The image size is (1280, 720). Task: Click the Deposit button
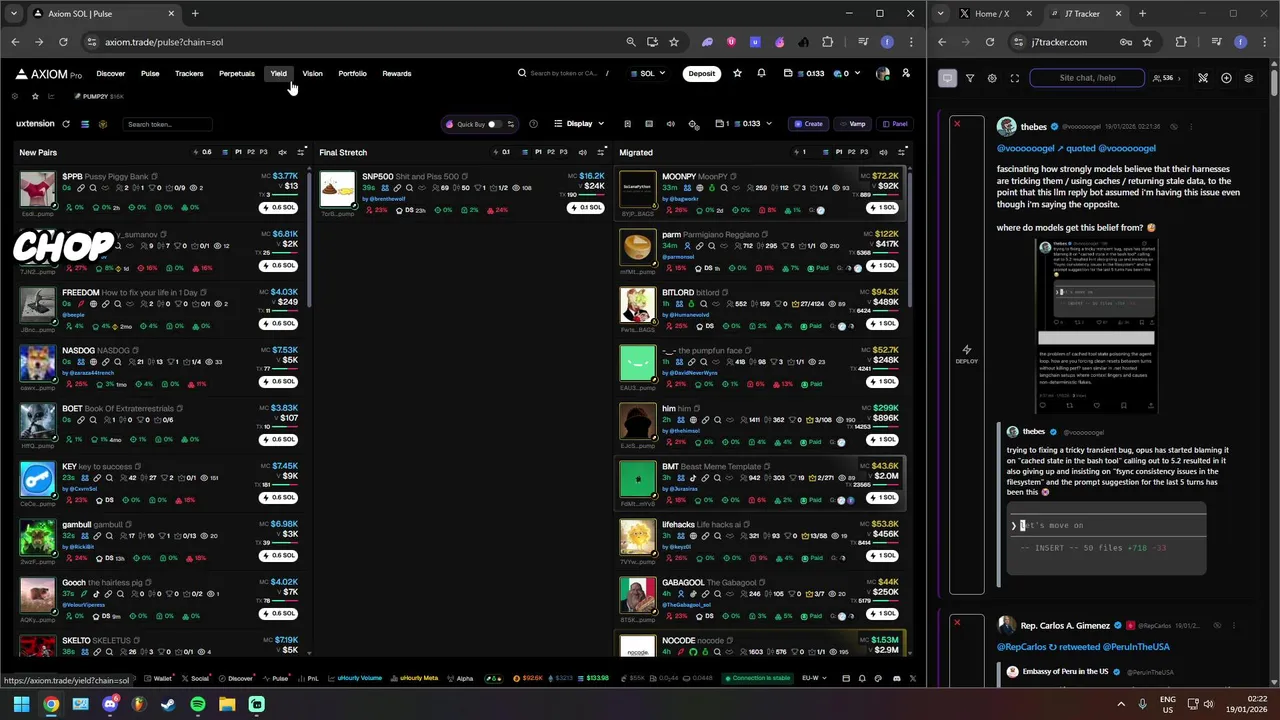tap(701, 73)
